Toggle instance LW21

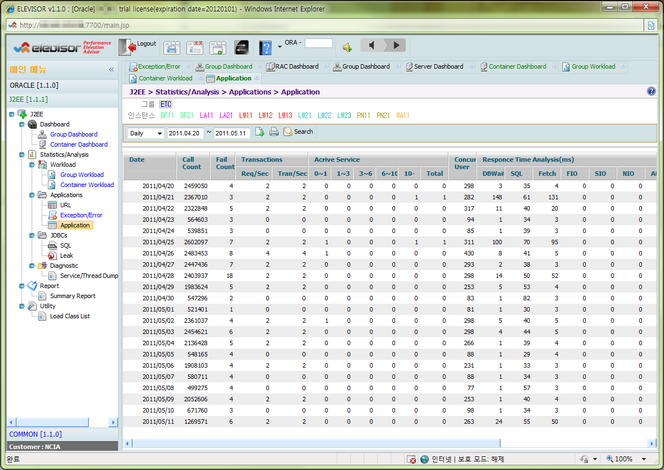304,115
